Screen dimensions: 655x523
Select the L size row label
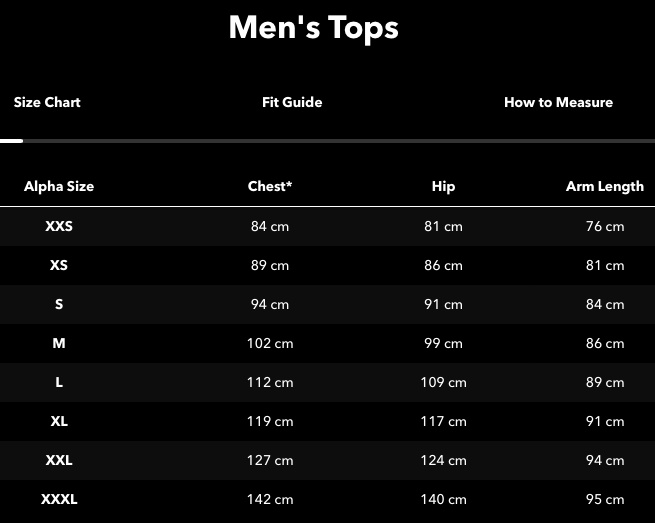tap(59, 382)
